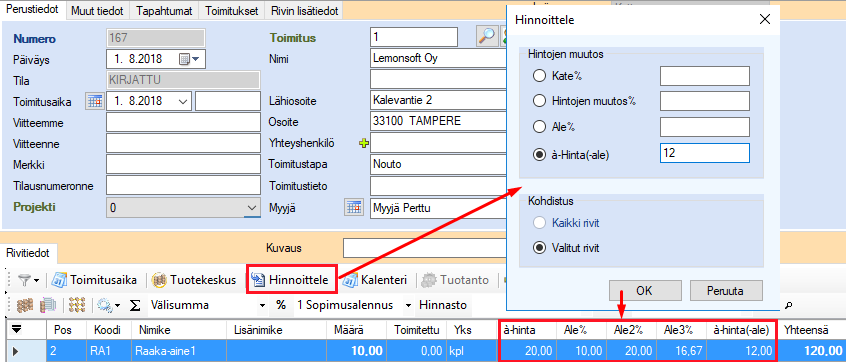Image resolution: width=846 pixels, height=362 pixels.
Task: Click the à-Hinta(-ale) field containing 12
Action: (x=705, y=153)
